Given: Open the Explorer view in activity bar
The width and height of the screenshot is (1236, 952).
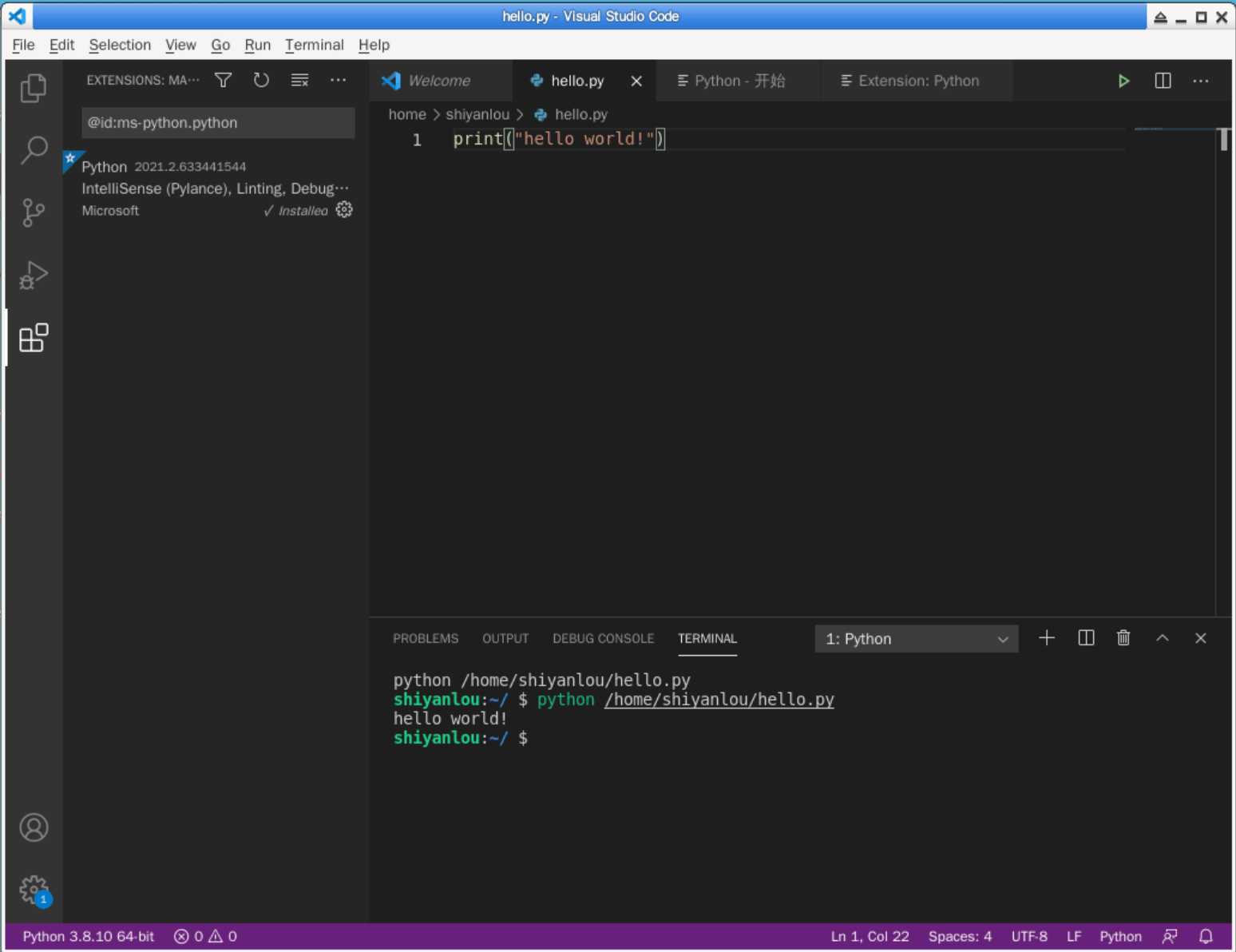Looking at the screenshot, I should coord(34,88).
